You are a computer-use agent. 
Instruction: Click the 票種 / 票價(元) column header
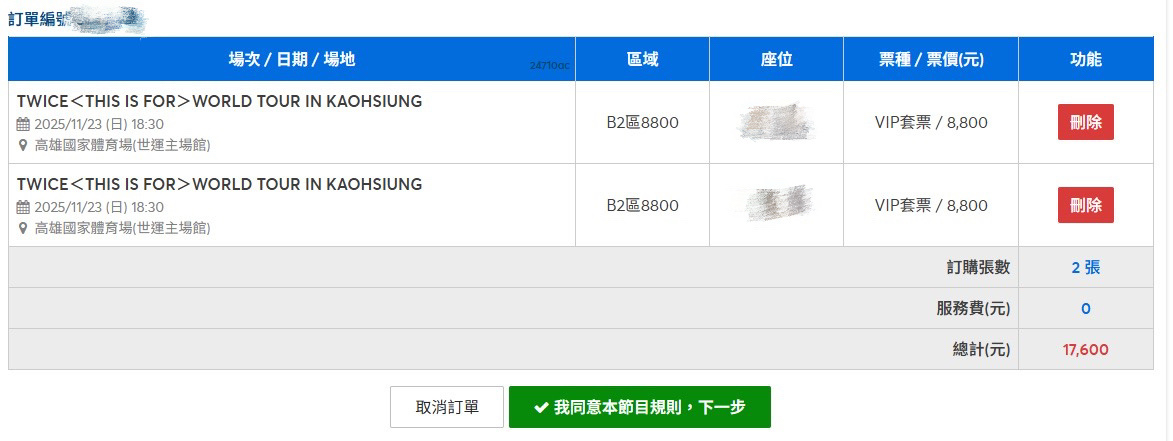[x=931, y=59]
